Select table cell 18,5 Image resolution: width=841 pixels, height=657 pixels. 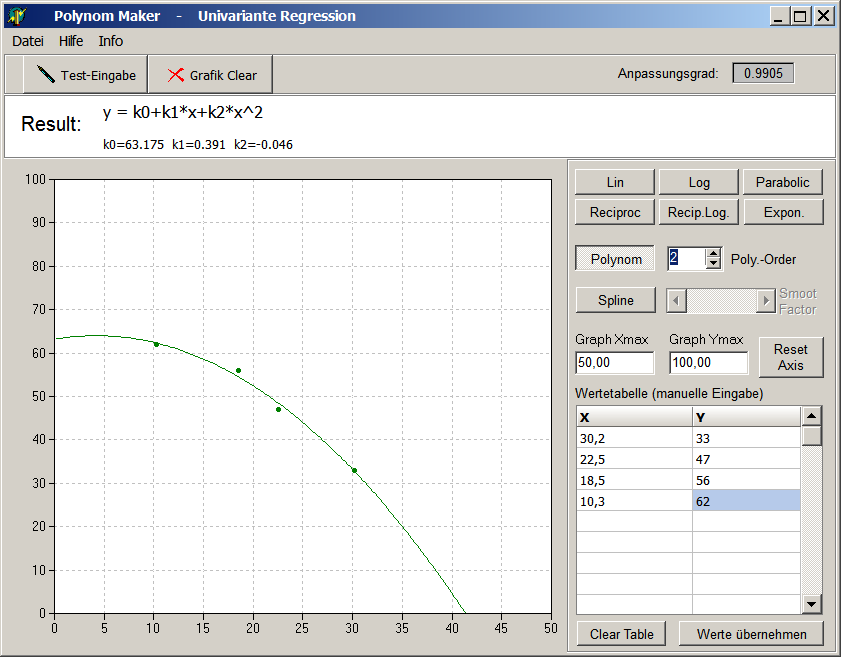(635, 479)
